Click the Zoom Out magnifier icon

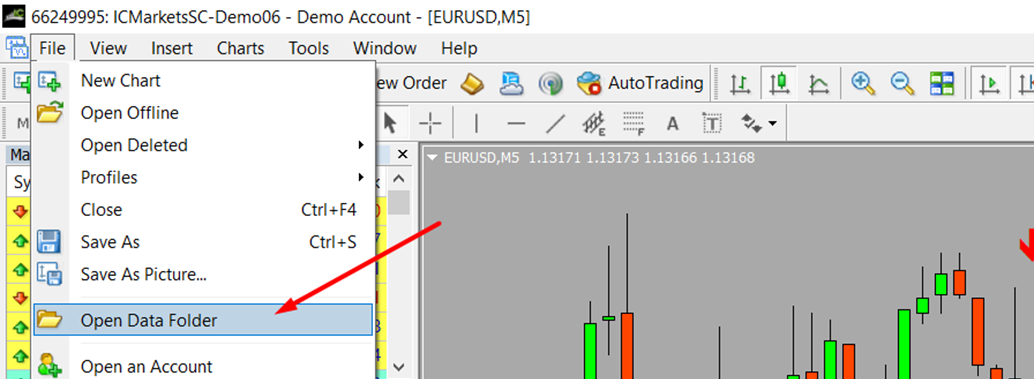(x=902, y=83)
